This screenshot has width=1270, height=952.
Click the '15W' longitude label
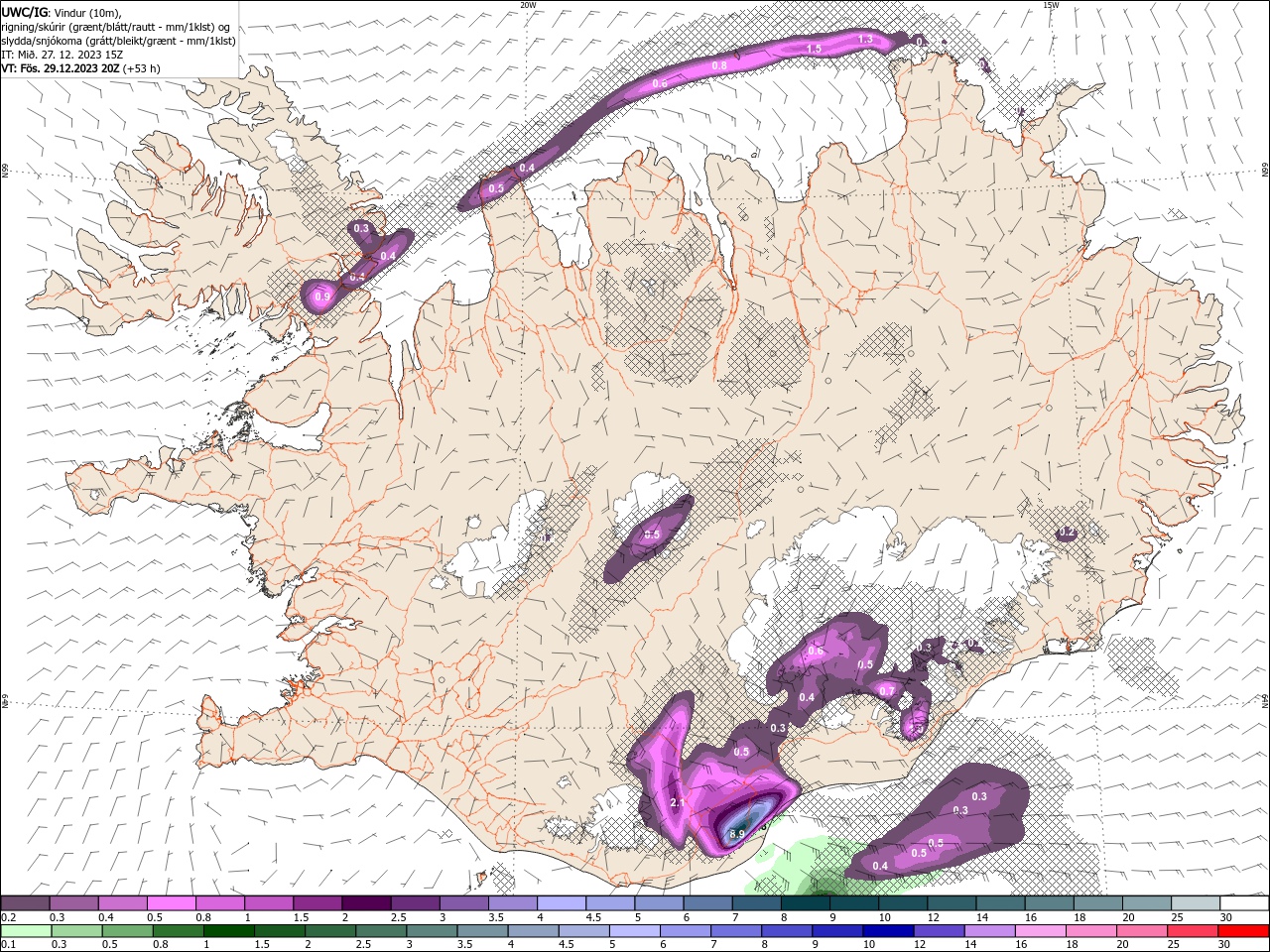[1051, 5]
